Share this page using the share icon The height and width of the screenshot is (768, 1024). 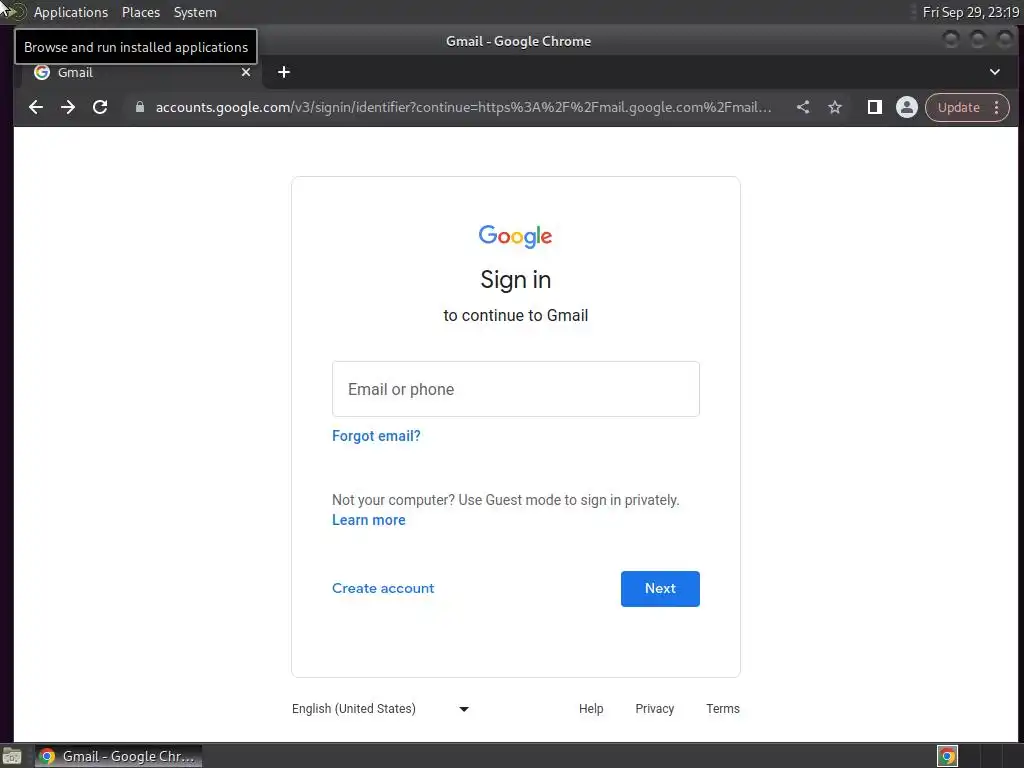point(803,107)
